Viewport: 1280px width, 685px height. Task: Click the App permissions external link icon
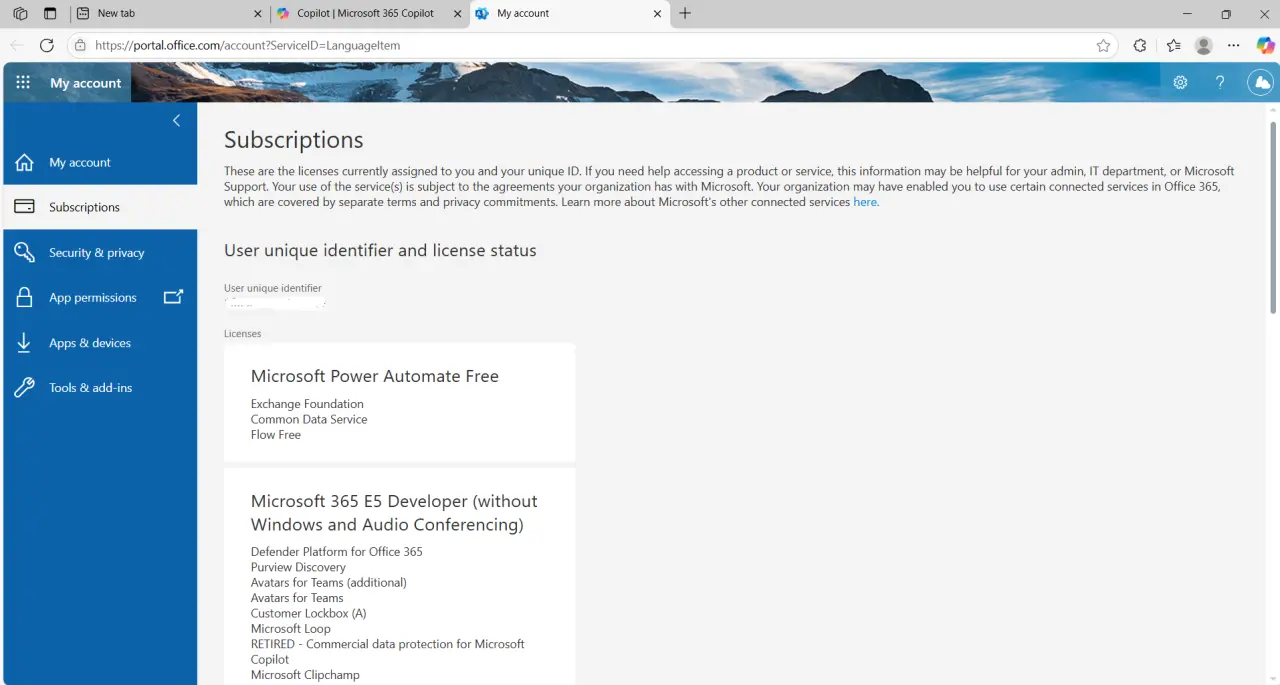click(x=174, y=297)
